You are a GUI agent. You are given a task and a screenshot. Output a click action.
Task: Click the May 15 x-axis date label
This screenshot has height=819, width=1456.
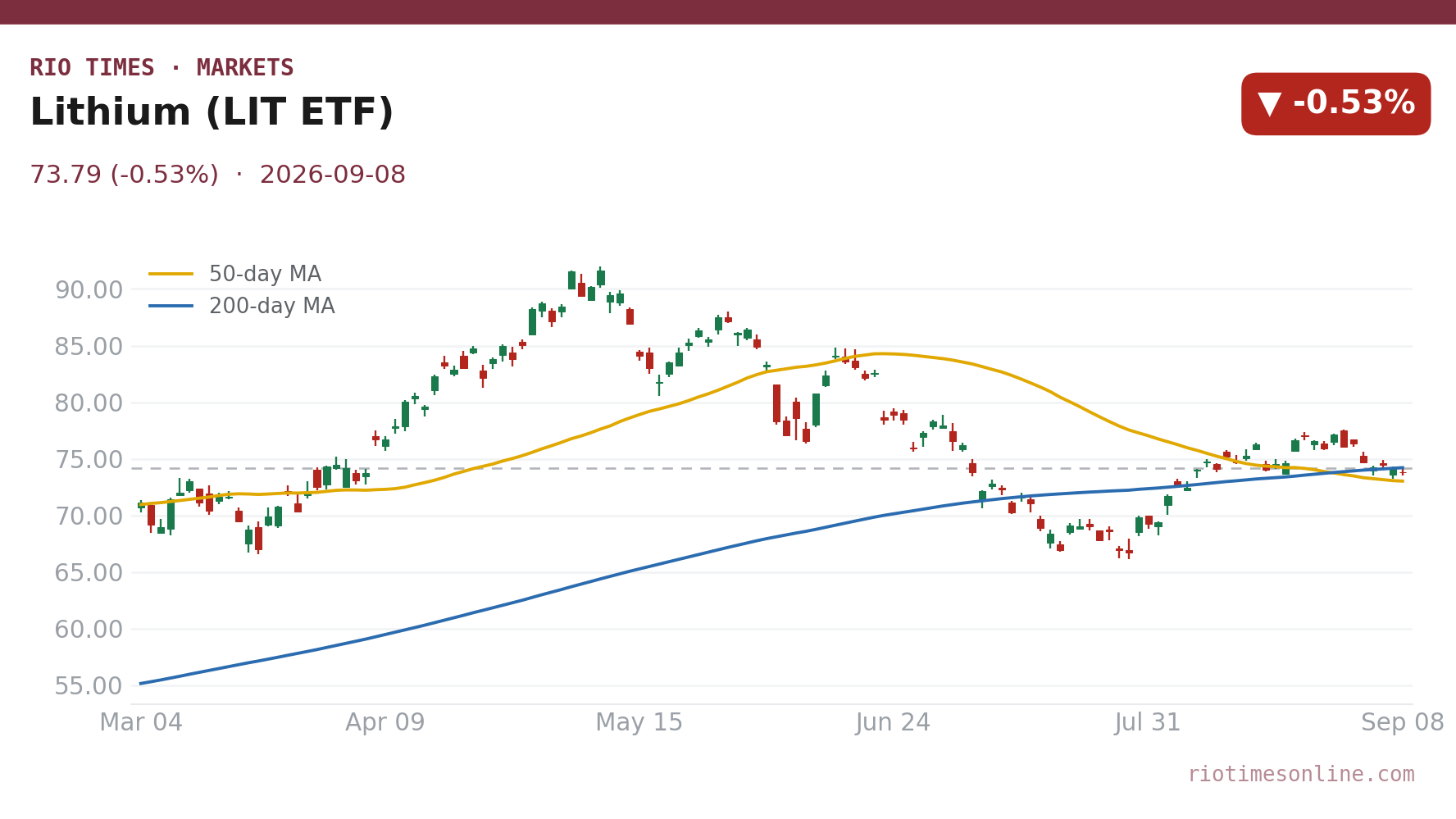click(639, 723)
